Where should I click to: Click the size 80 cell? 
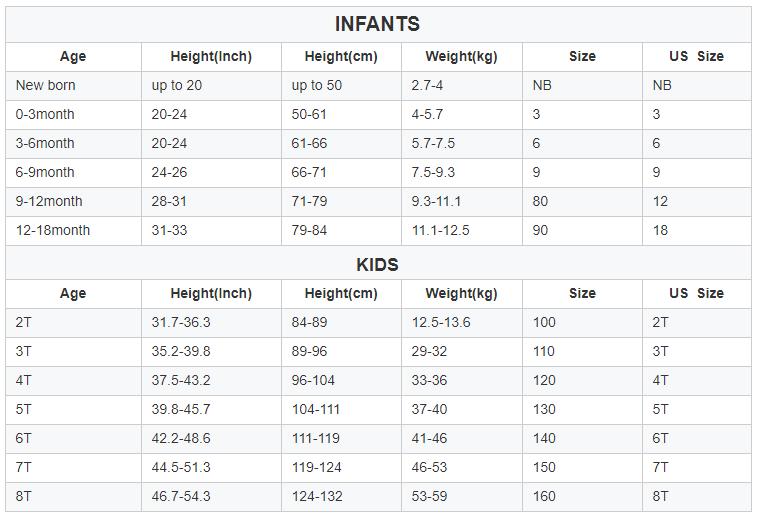coord(541,202)
